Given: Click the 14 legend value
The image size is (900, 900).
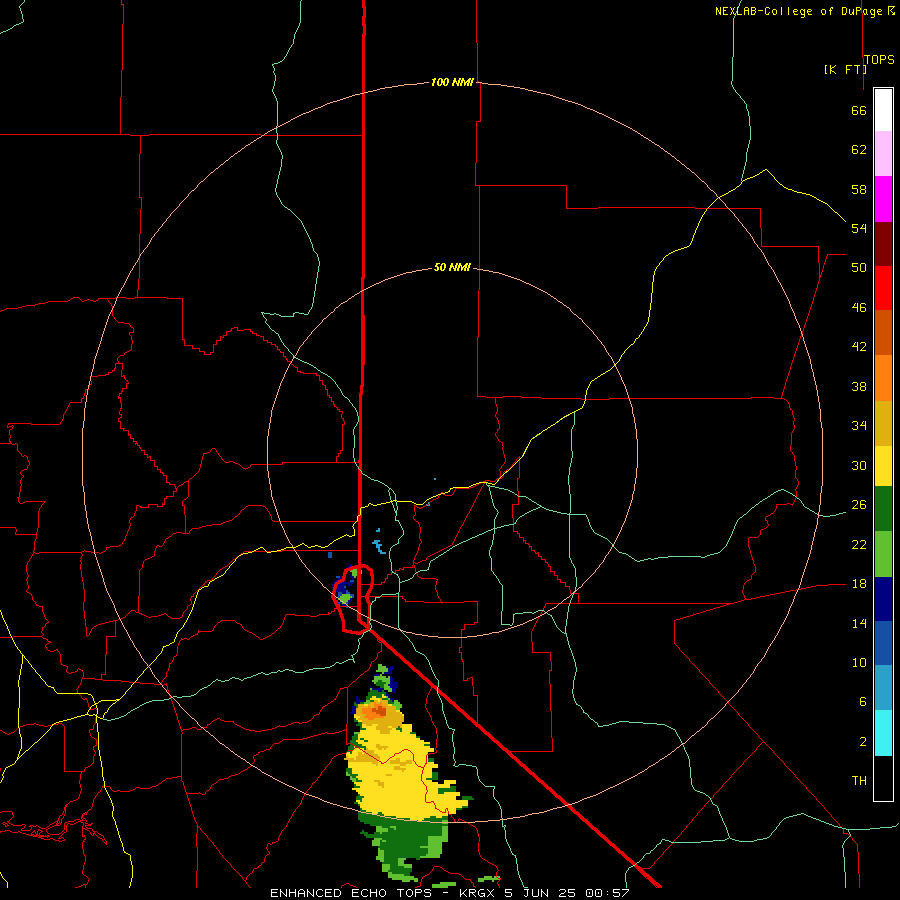Looking at the screenshot, I should coord(859,623).
